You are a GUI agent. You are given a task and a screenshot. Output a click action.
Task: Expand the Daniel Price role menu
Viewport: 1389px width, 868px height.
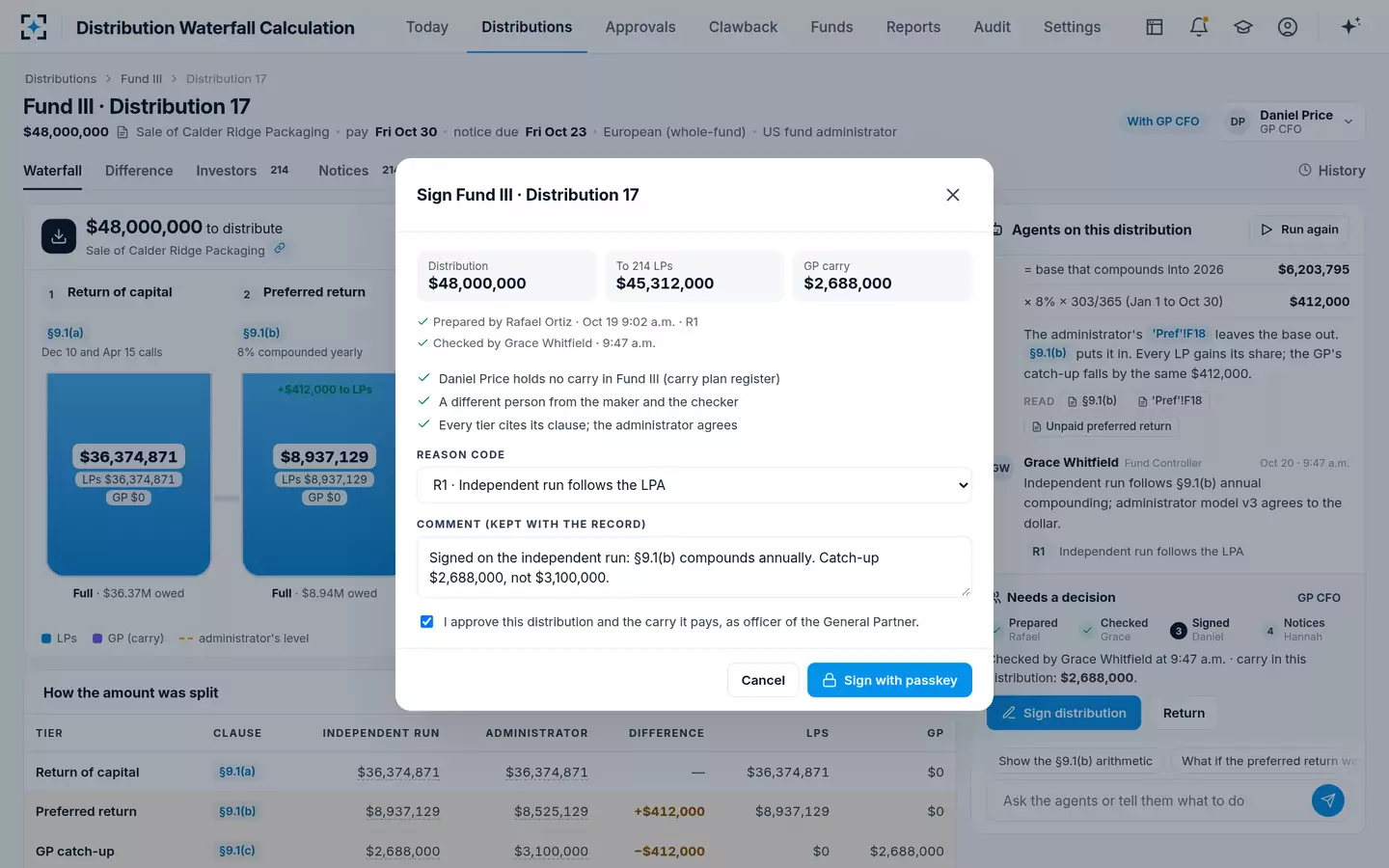1292,122
